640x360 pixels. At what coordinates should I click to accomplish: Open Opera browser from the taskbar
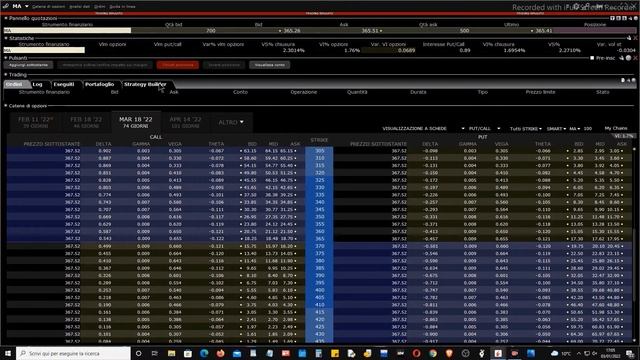pos(416,353)
